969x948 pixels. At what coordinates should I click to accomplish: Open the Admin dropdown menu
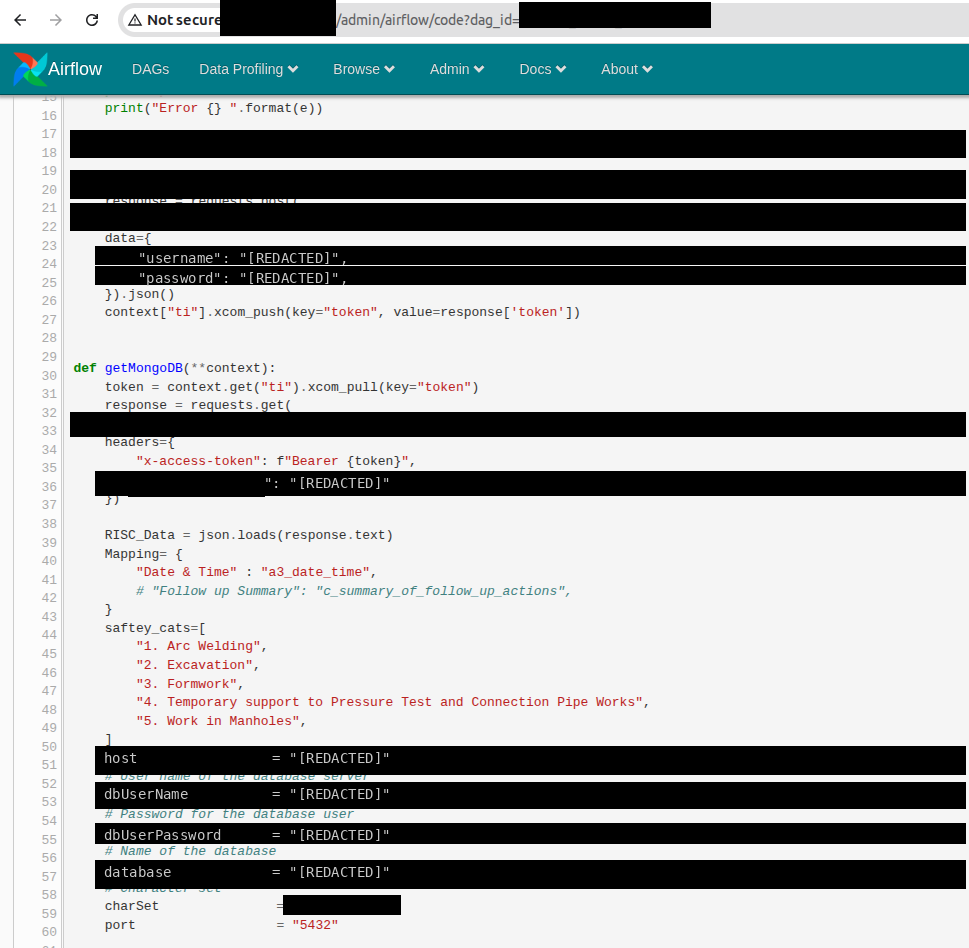point(457,69)
